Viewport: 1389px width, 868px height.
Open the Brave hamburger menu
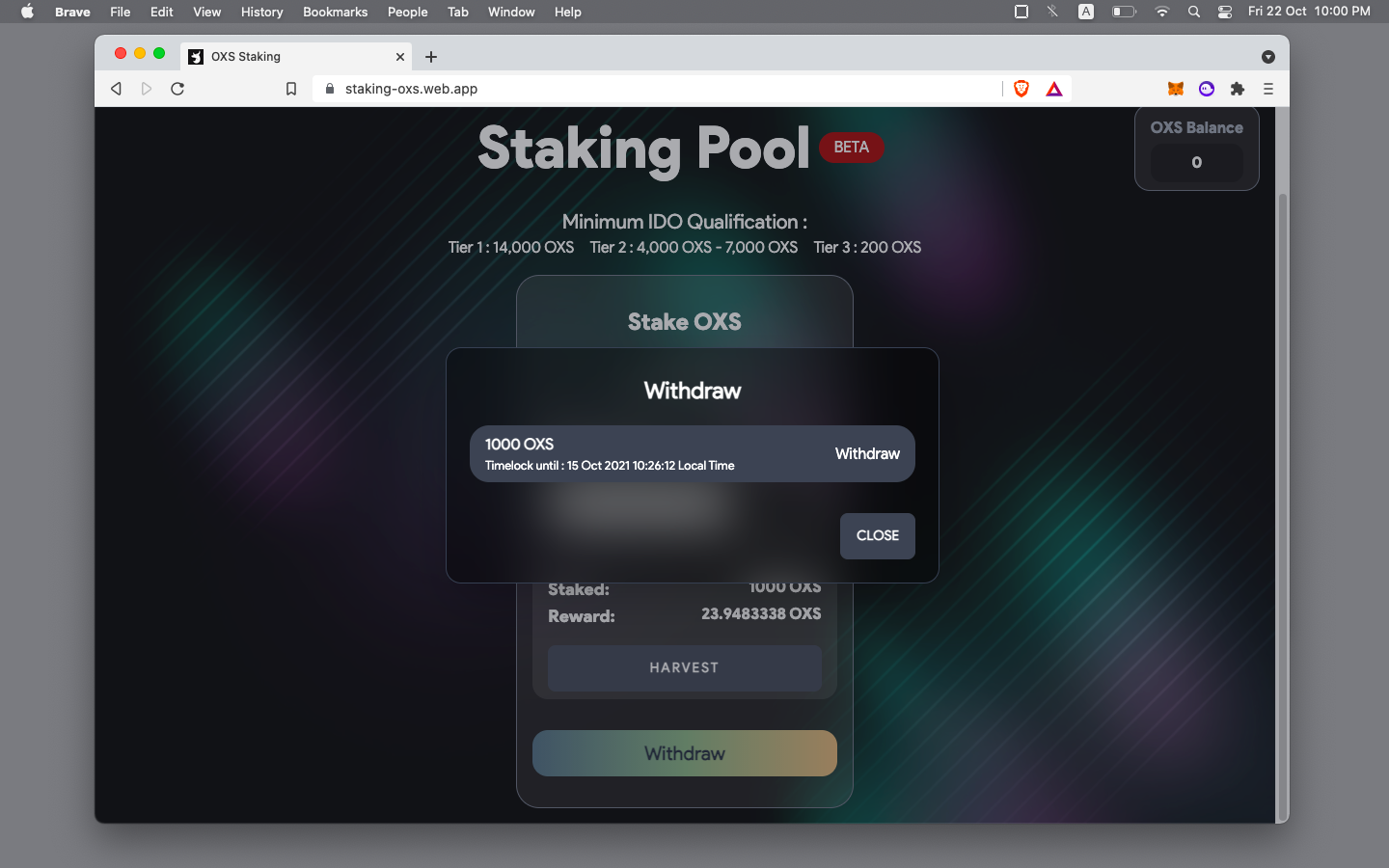[1268, 89]
